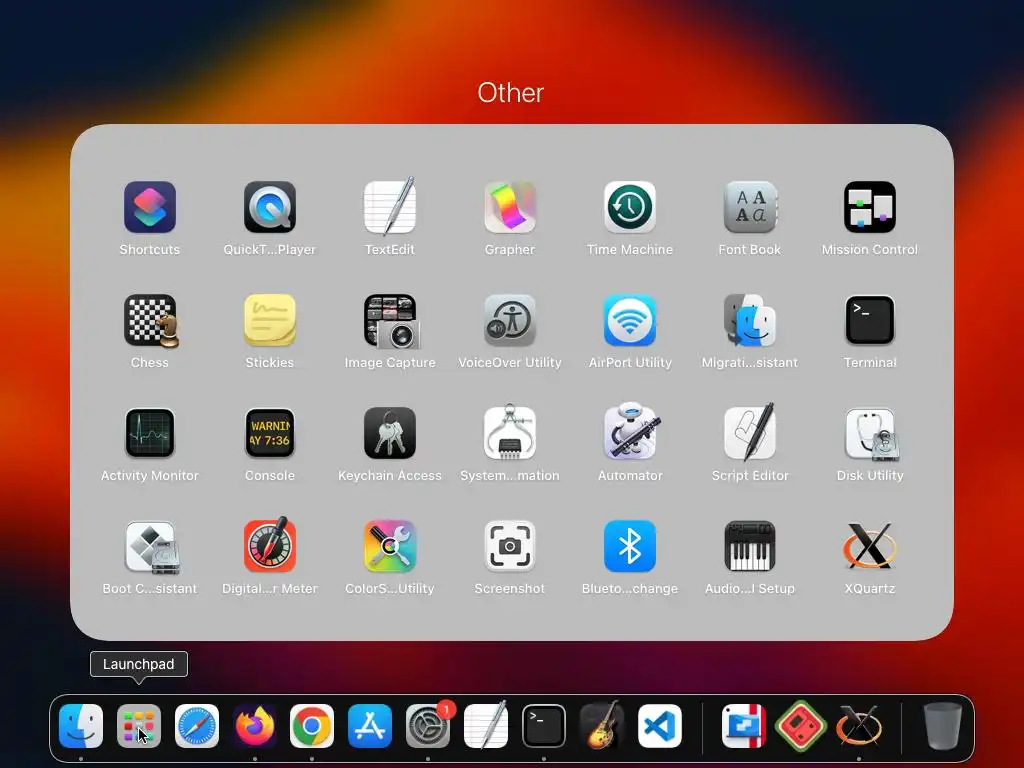Click the Launchpad Dock icon

coord(138,726)
